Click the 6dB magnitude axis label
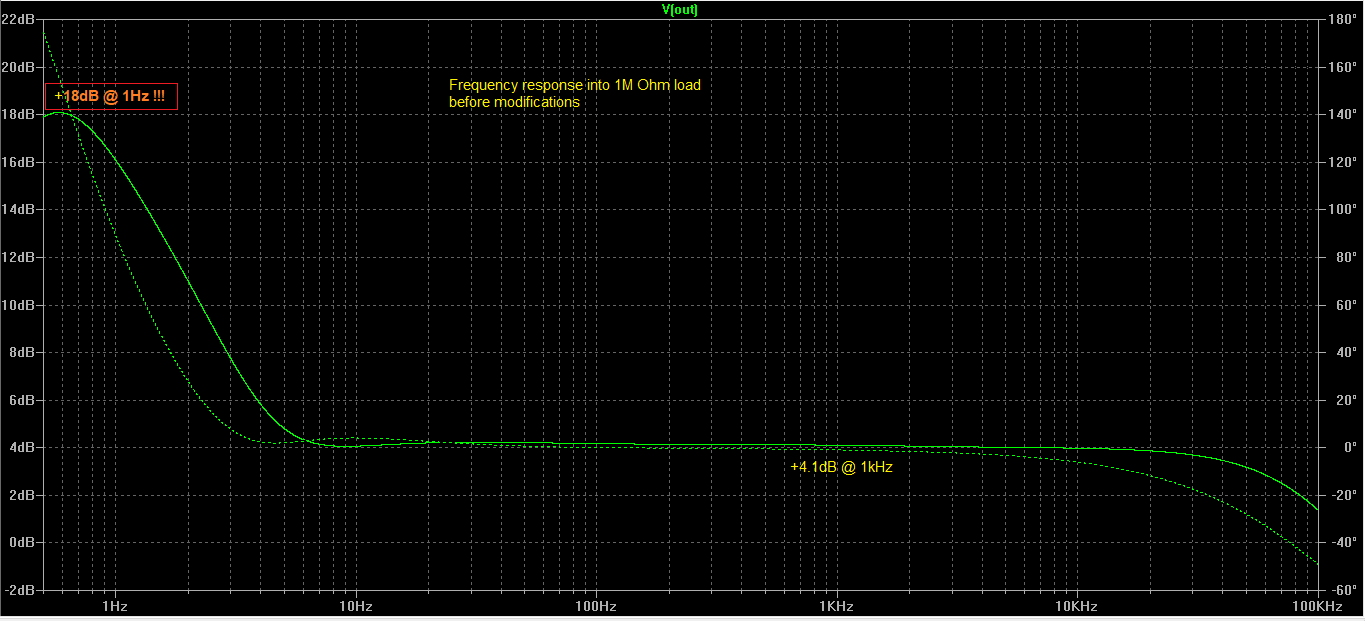 (21, 400)
